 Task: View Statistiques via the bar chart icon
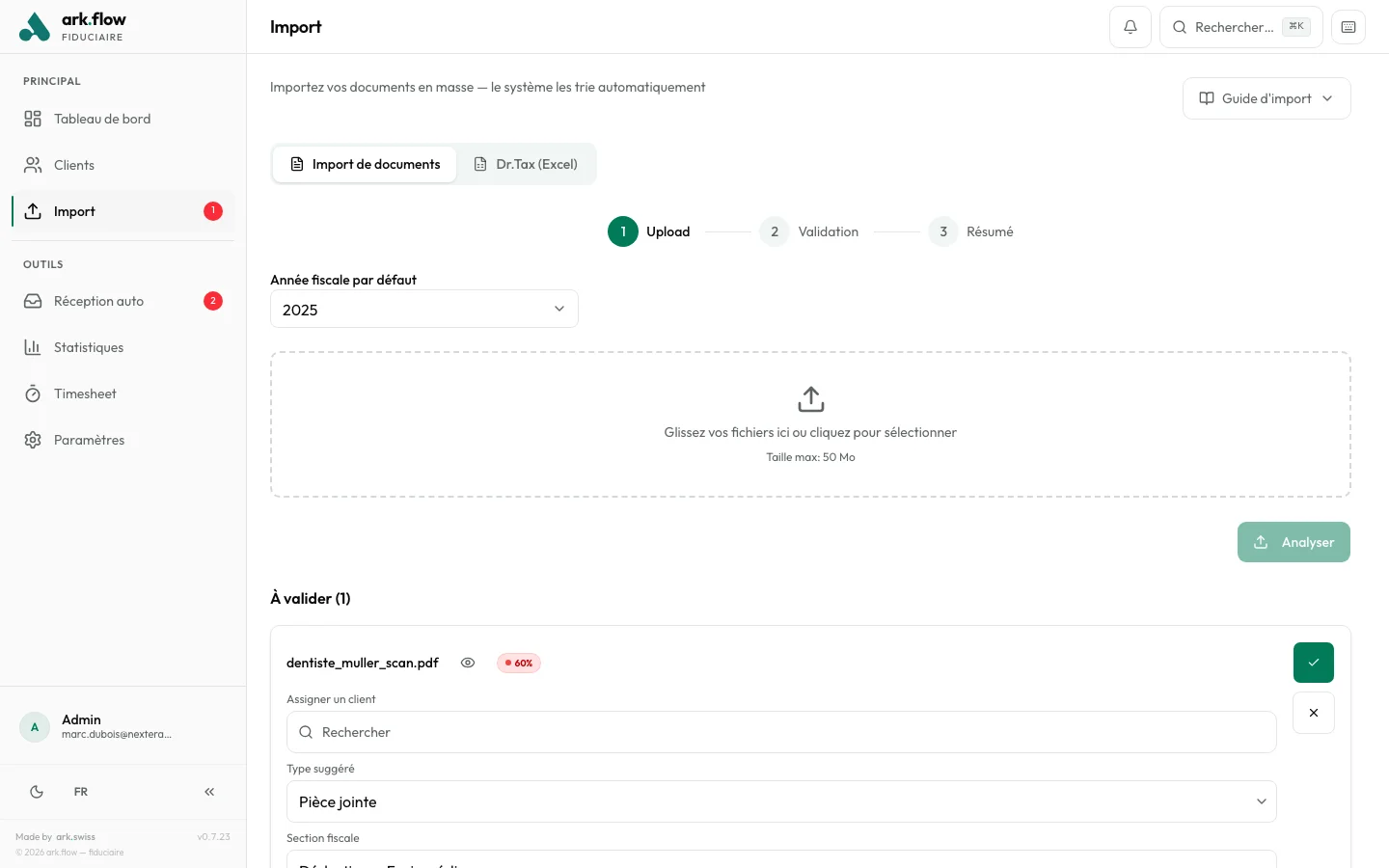pyautogui.click(x=33, y=347)
